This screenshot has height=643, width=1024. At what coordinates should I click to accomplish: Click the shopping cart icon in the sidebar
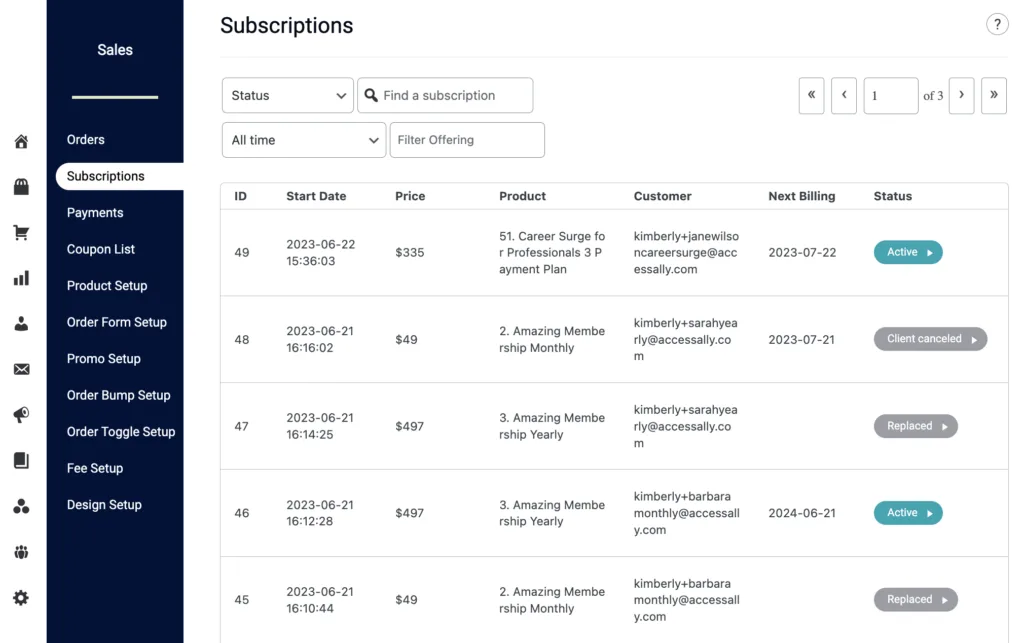click(21, 232)
